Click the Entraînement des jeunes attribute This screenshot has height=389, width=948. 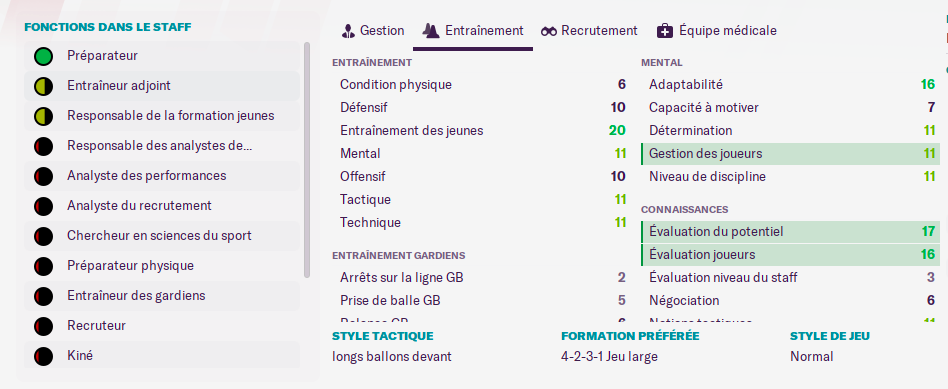411,131
